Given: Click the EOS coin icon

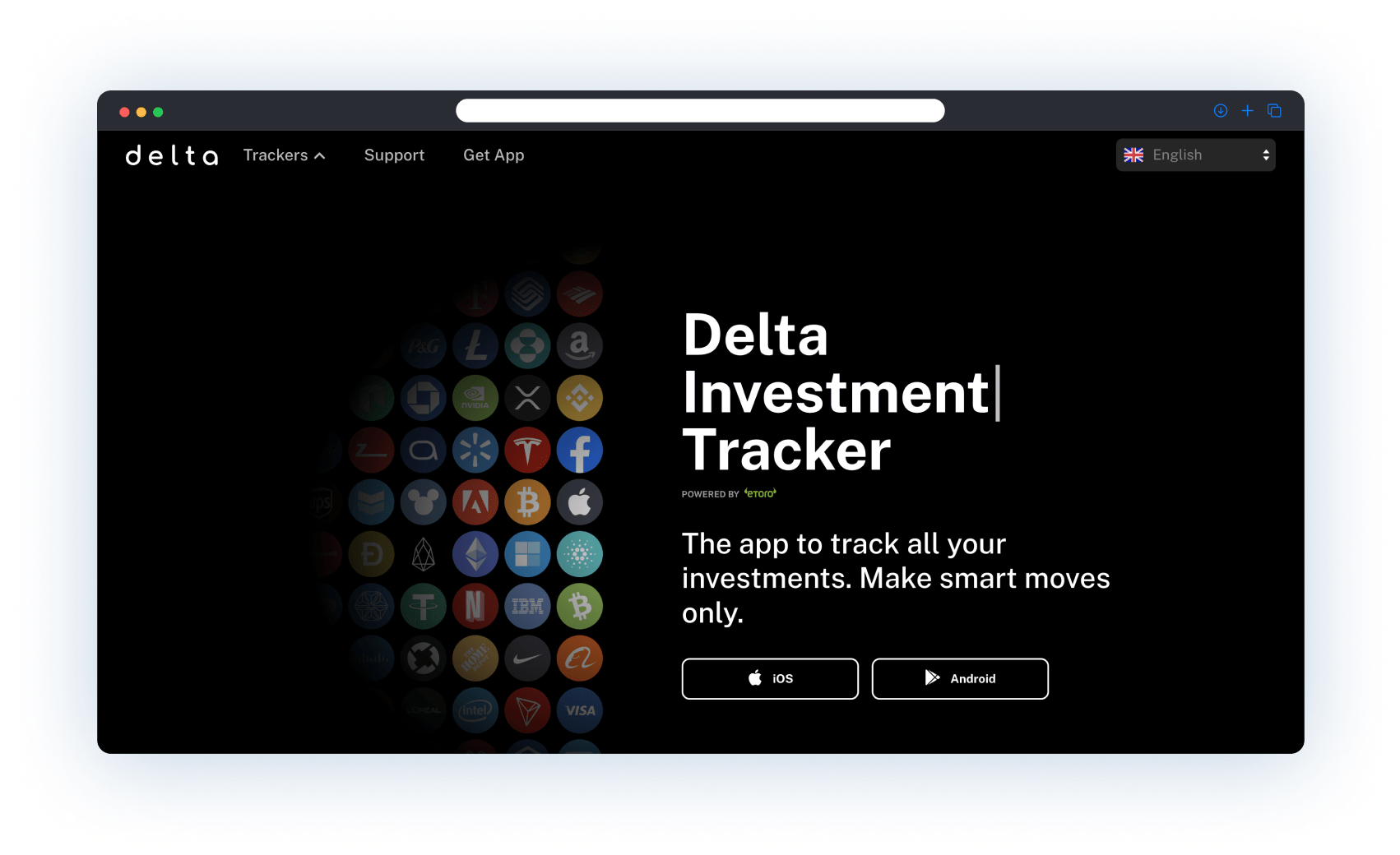Looking at the screenshot, I should pos(424,554).
